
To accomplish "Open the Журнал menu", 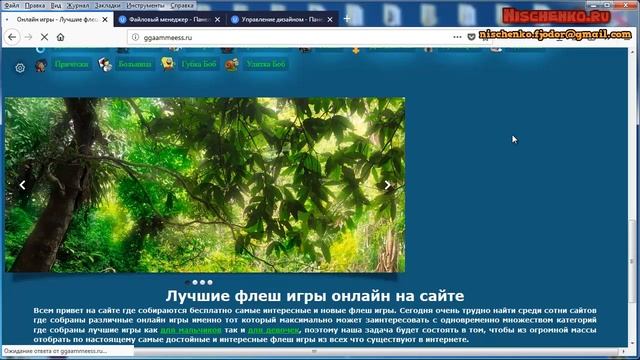I will point(78,5).
